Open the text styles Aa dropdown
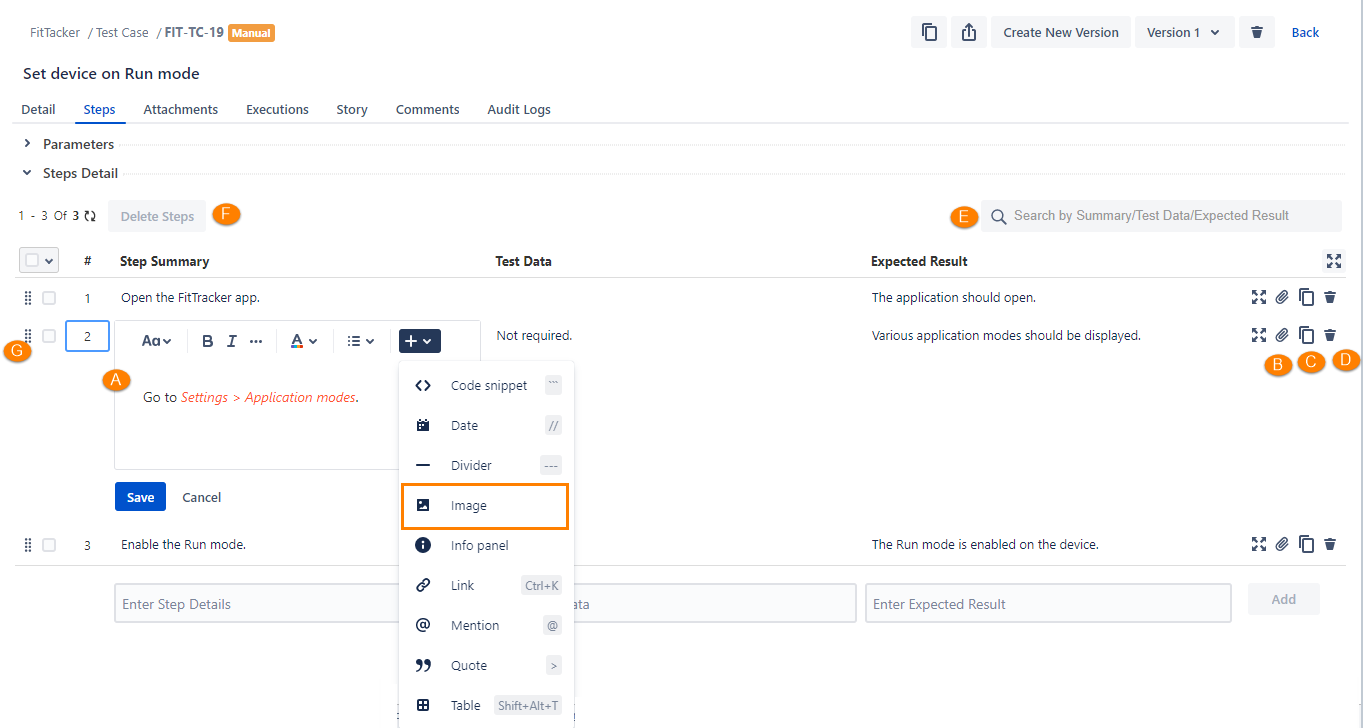The image size is (1363, 728). point(157,341)
